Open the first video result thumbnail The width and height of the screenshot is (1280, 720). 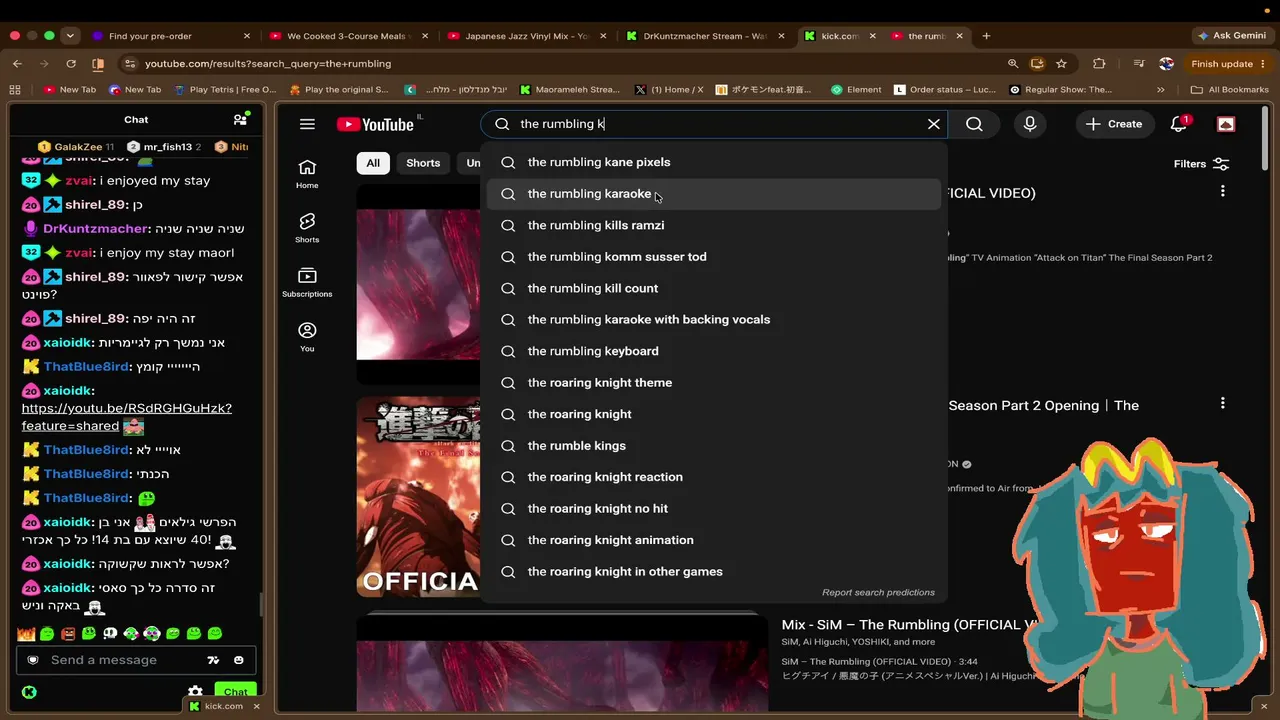point(418,283)
